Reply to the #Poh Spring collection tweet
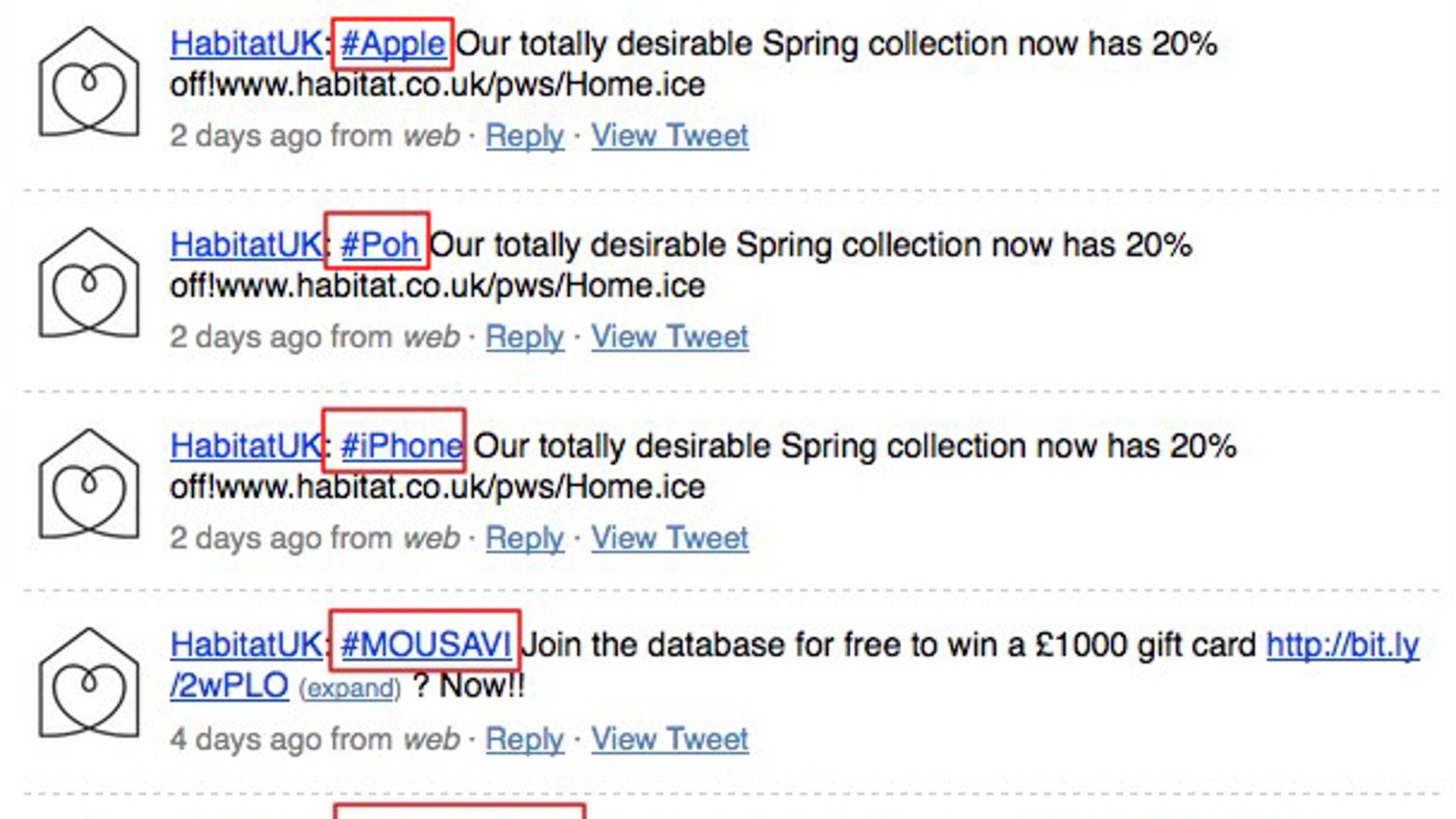 tap(524, 336)
